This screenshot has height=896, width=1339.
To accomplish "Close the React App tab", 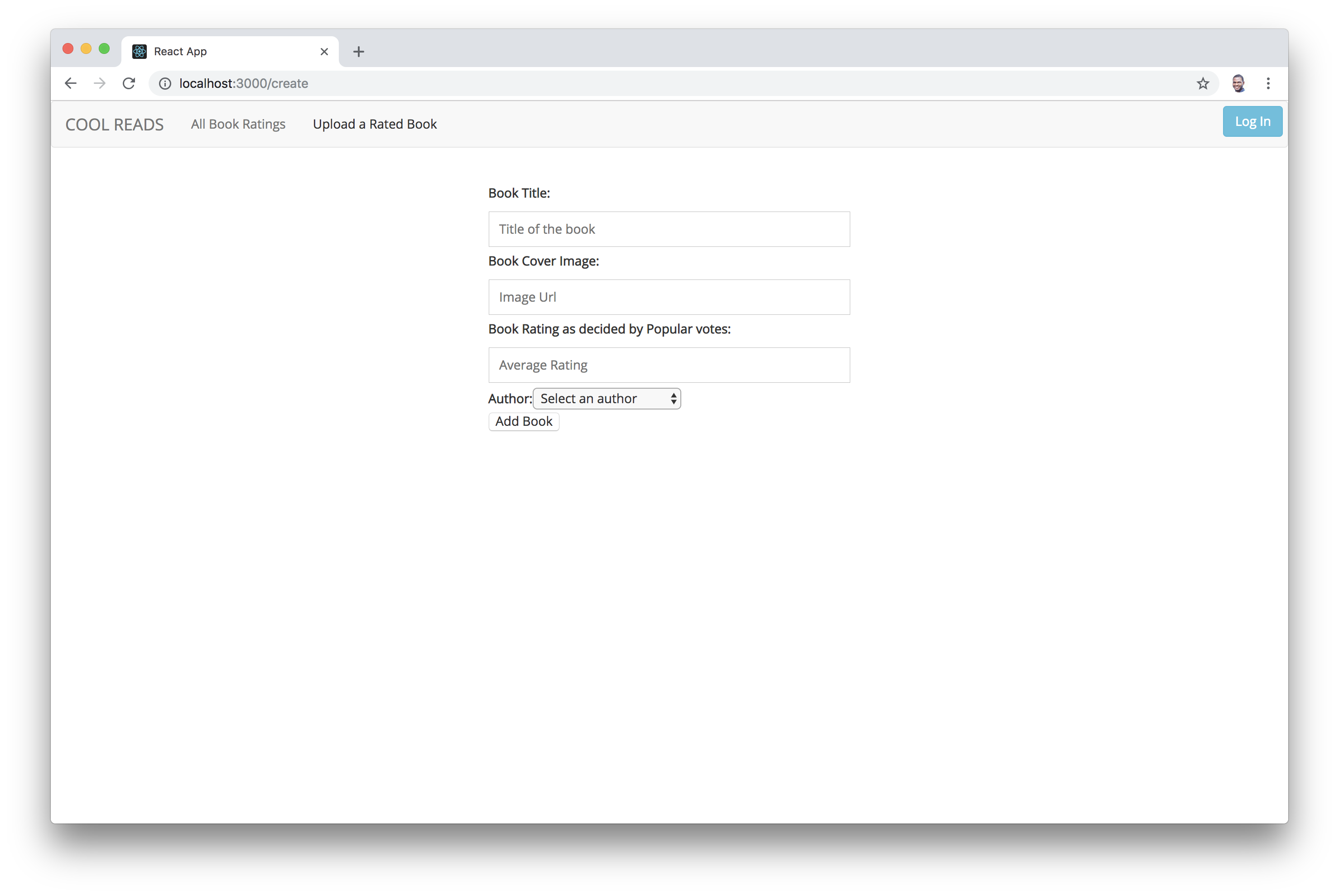I will tap(324, 52).
